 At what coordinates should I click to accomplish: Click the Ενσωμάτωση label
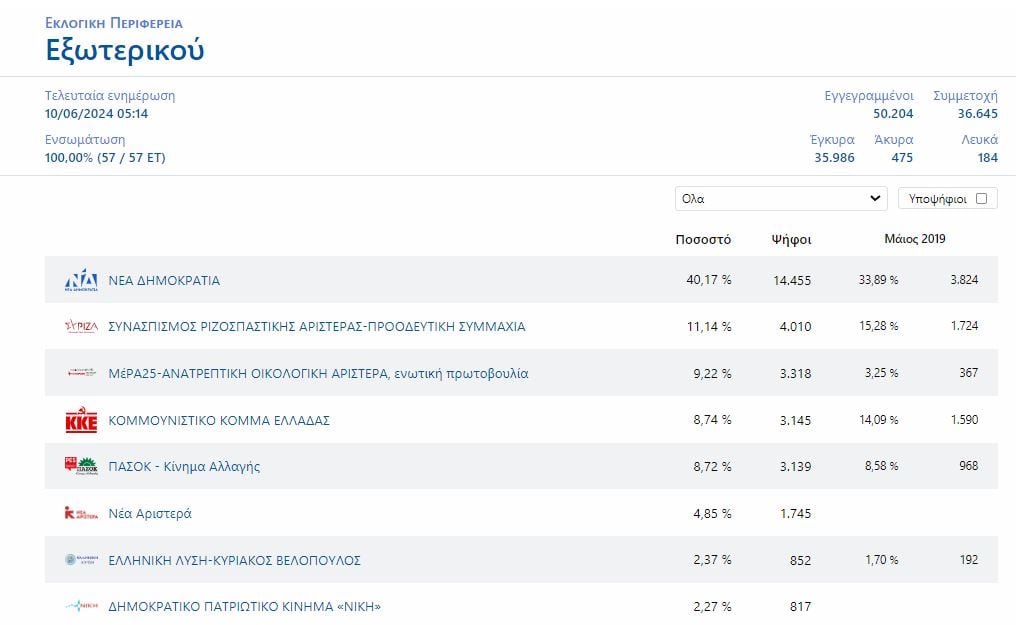(85, 140)
